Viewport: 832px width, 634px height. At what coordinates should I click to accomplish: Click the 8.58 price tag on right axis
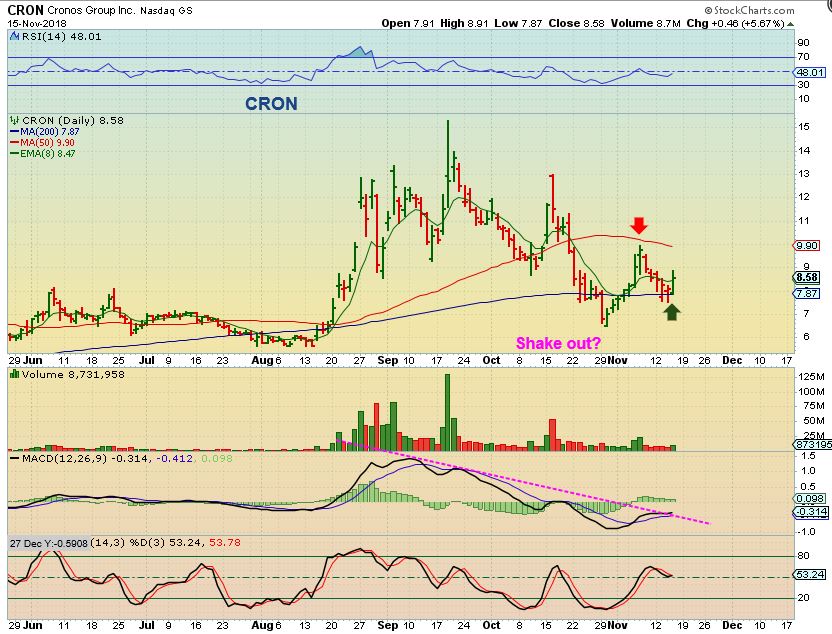click(807, 277)
